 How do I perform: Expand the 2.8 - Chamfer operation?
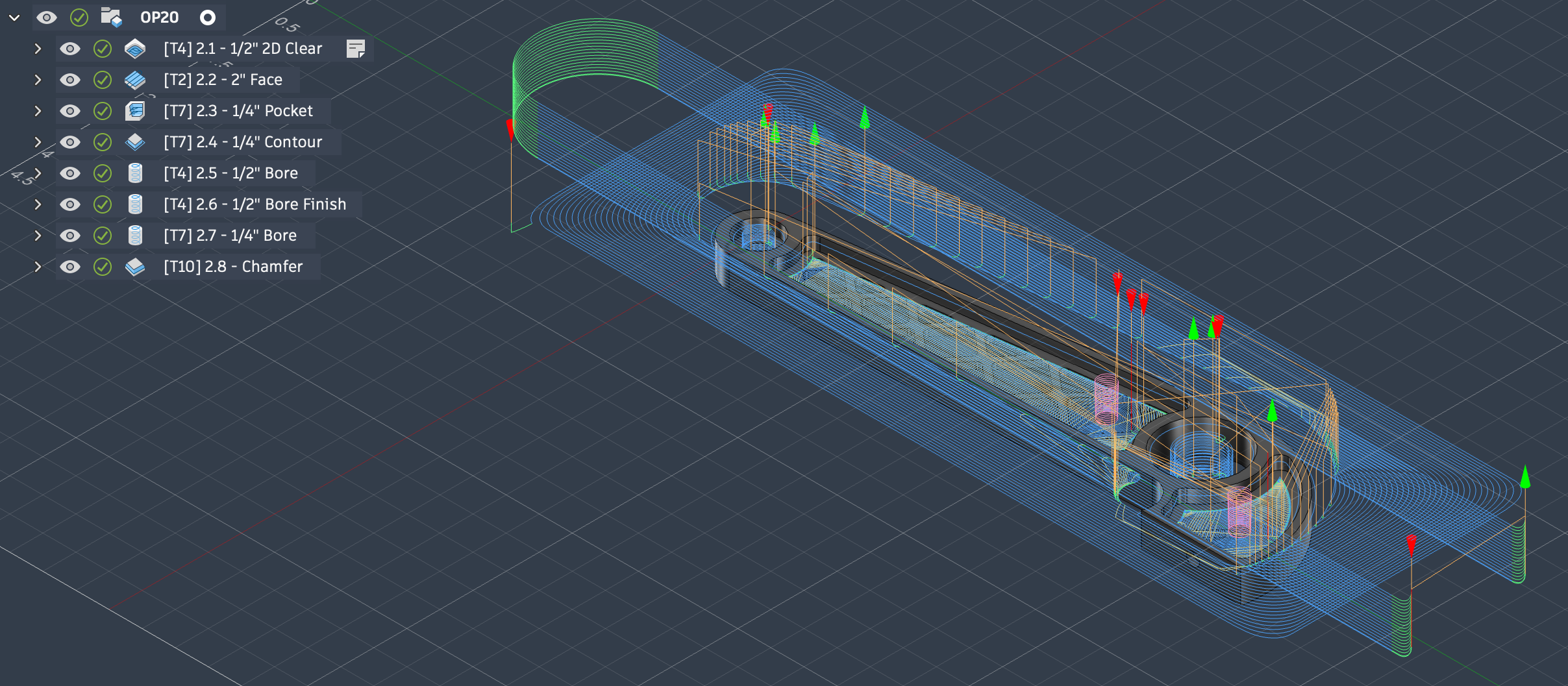[38, 267]
